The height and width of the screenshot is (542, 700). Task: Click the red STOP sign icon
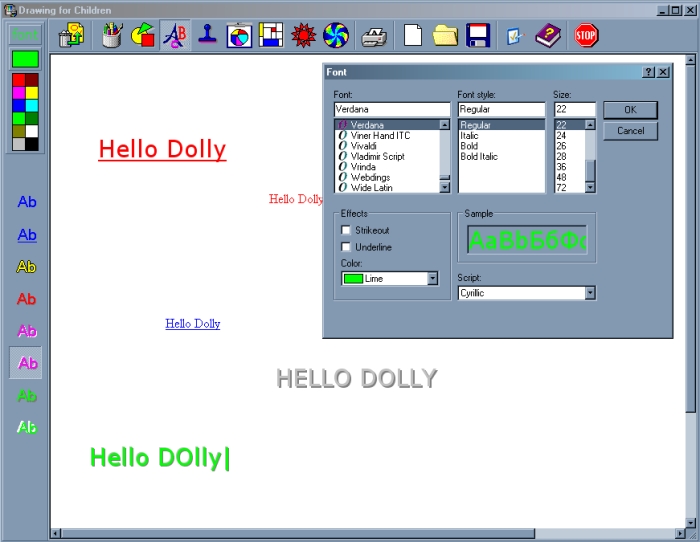[587, 37]
